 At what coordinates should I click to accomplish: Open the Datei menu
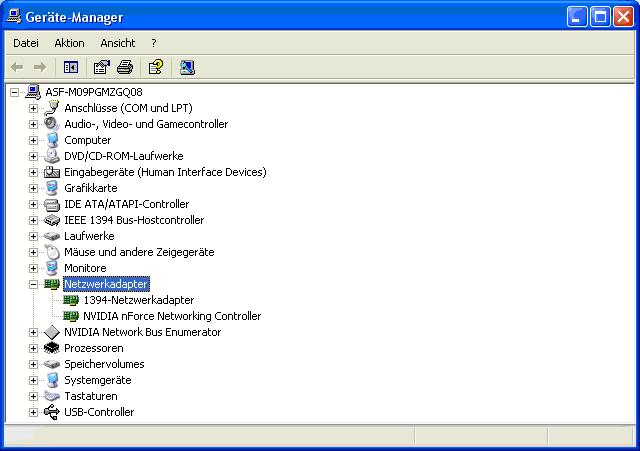coord(26,43)
